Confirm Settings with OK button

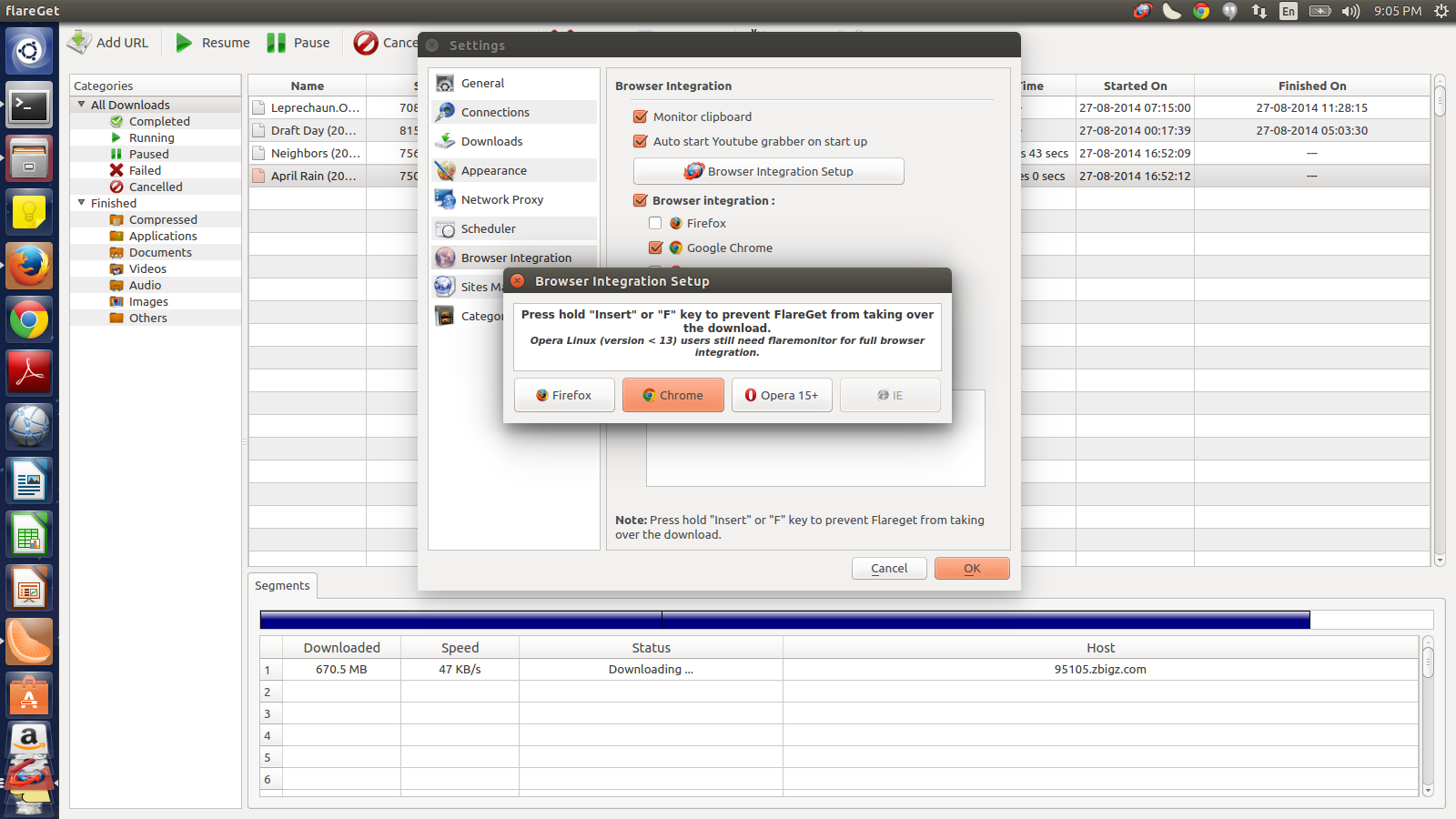[972, 568]
